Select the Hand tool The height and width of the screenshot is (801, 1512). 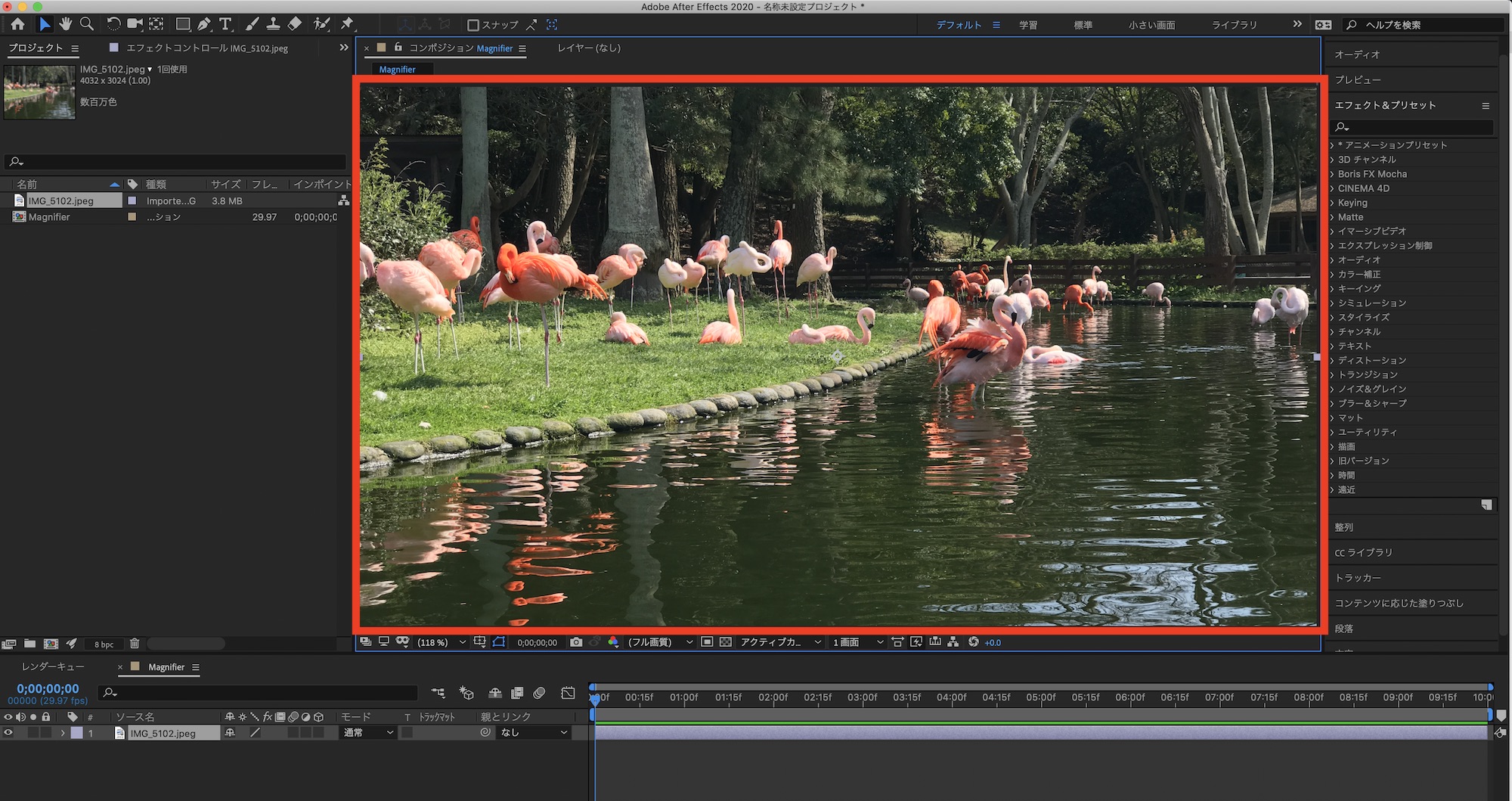coord(66,24)
